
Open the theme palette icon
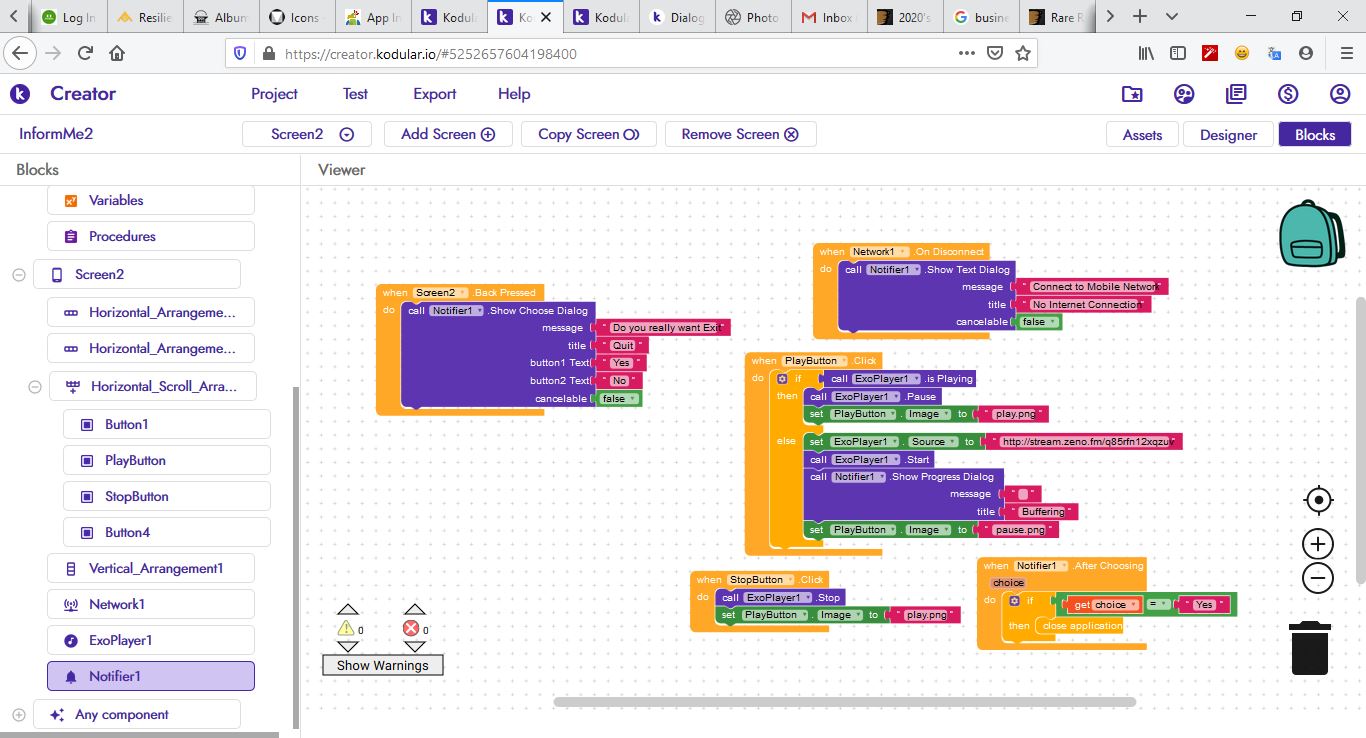tap(1184, 94)
